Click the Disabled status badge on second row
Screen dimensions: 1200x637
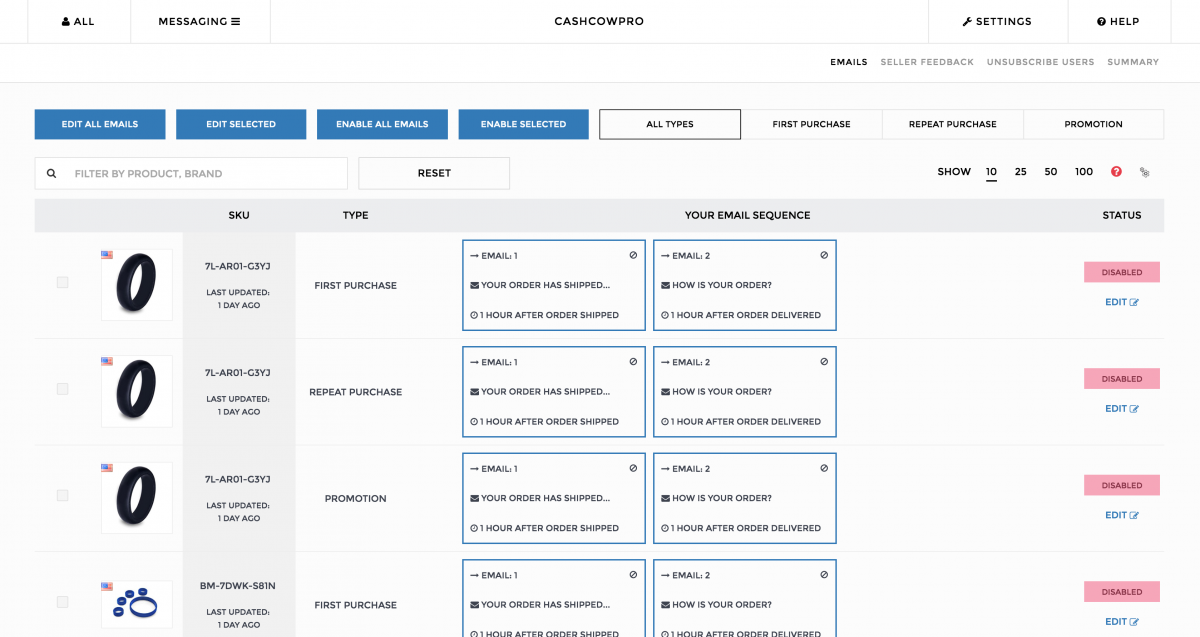click(x=1121, y=379)
